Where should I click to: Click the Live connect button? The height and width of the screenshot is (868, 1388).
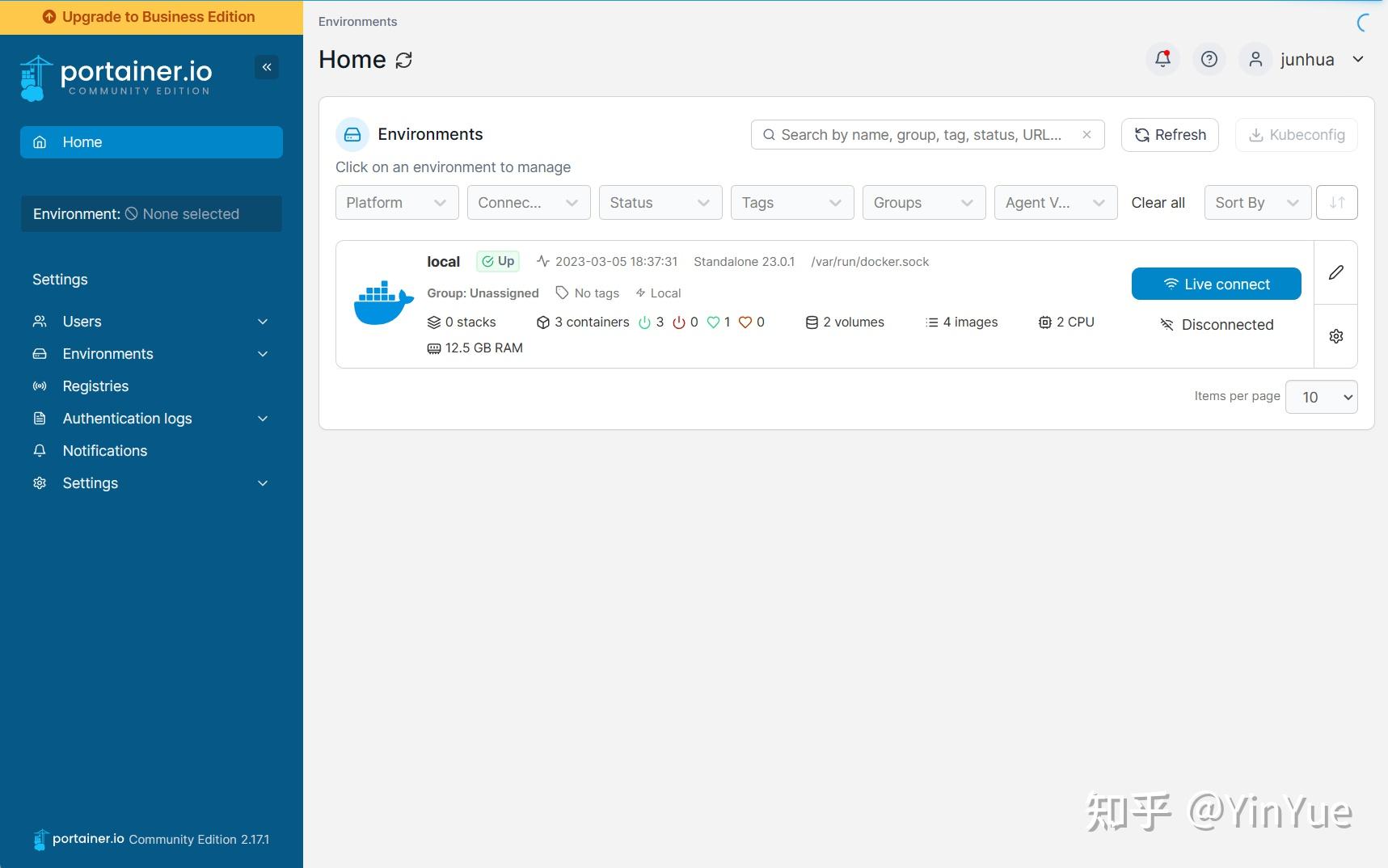tap(1215, 284)
